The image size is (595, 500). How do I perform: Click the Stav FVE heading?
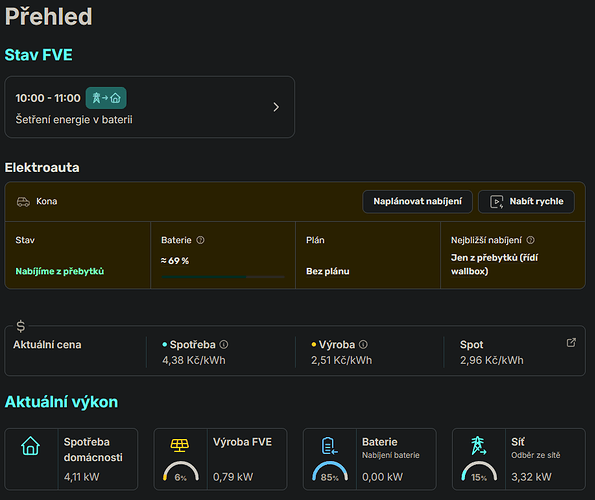click(38, 55)
